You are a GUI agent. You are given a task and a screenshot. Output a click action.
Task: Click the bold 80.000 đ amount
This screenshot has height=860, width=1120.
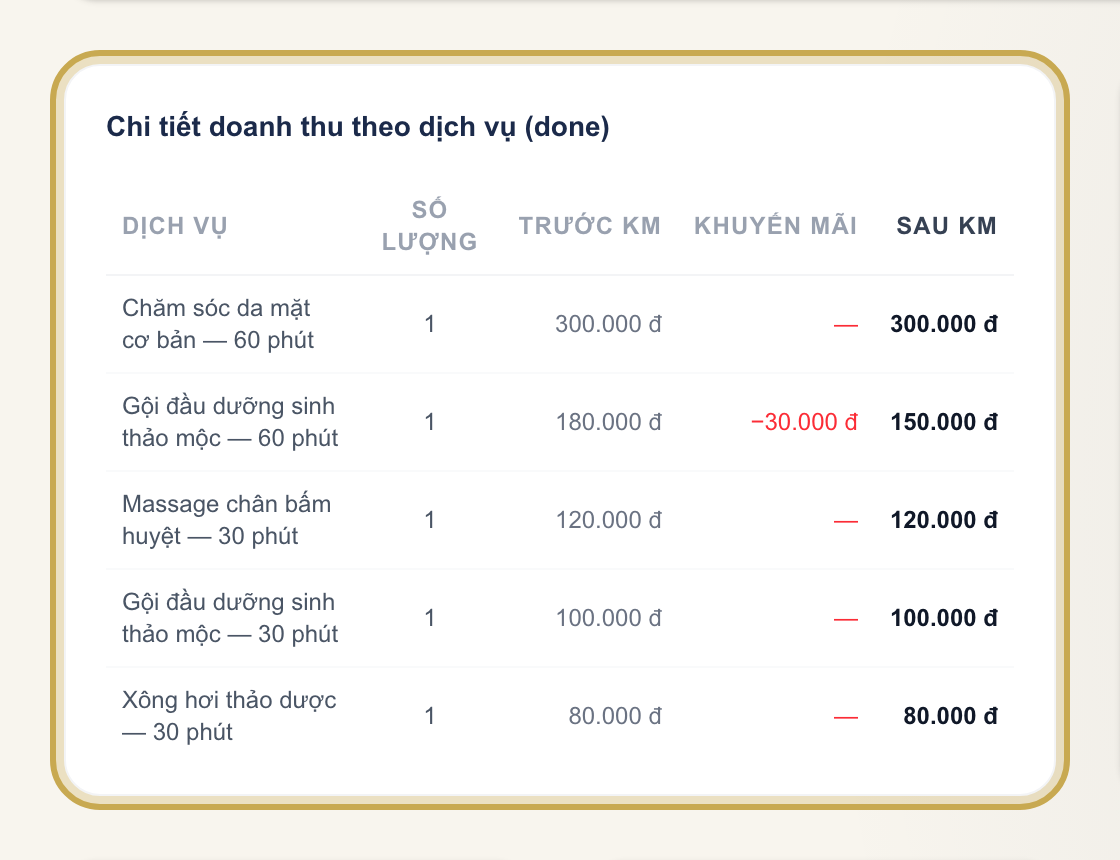tap(950, 716)
